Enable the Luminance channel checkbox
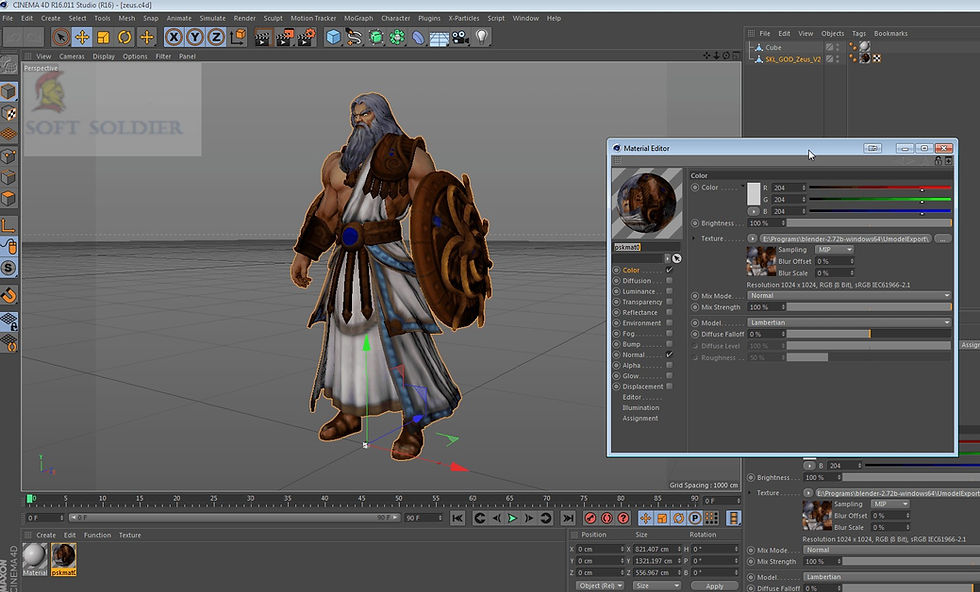The height and width of the screenshot is (592, 980). [x=669, y=291]
